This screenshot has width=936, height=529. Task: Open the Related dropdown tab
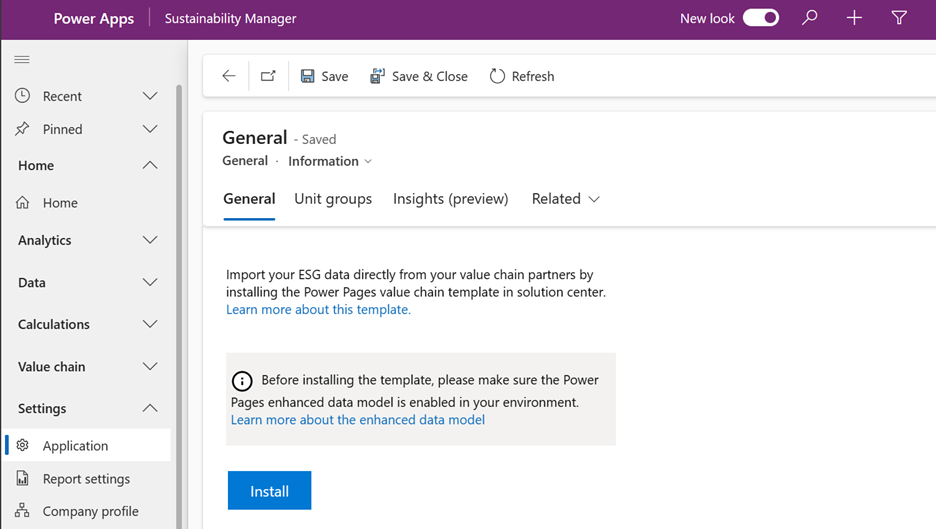click(x=565, y=199)
